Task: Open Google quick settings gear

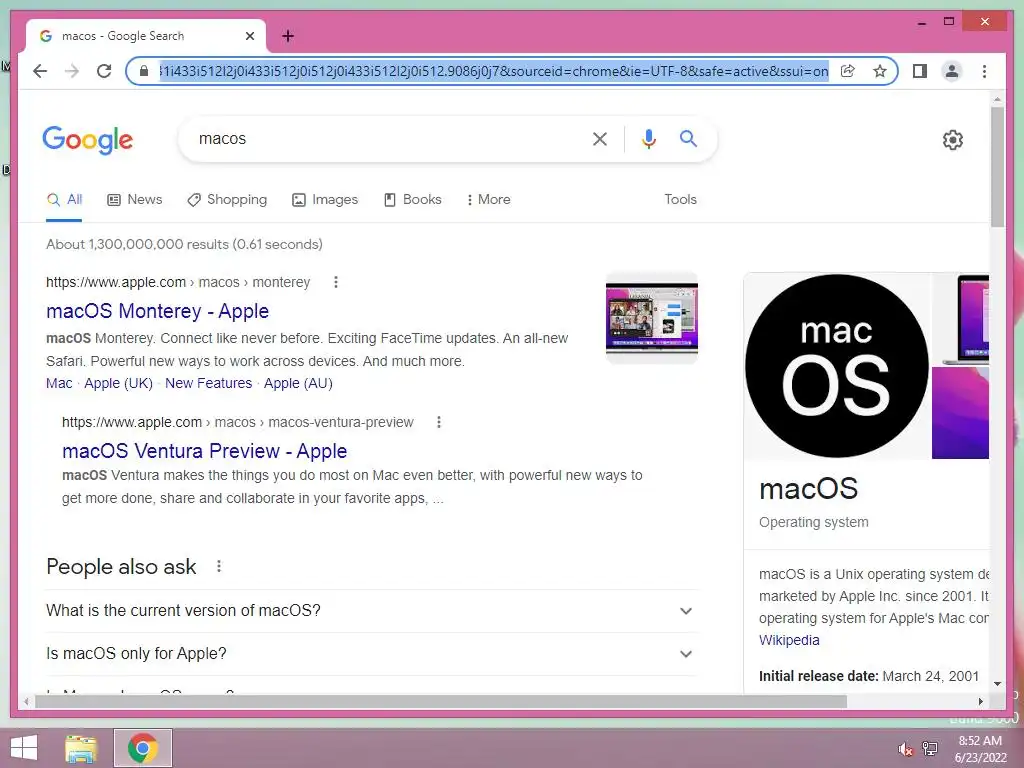Action: [953, 140]
